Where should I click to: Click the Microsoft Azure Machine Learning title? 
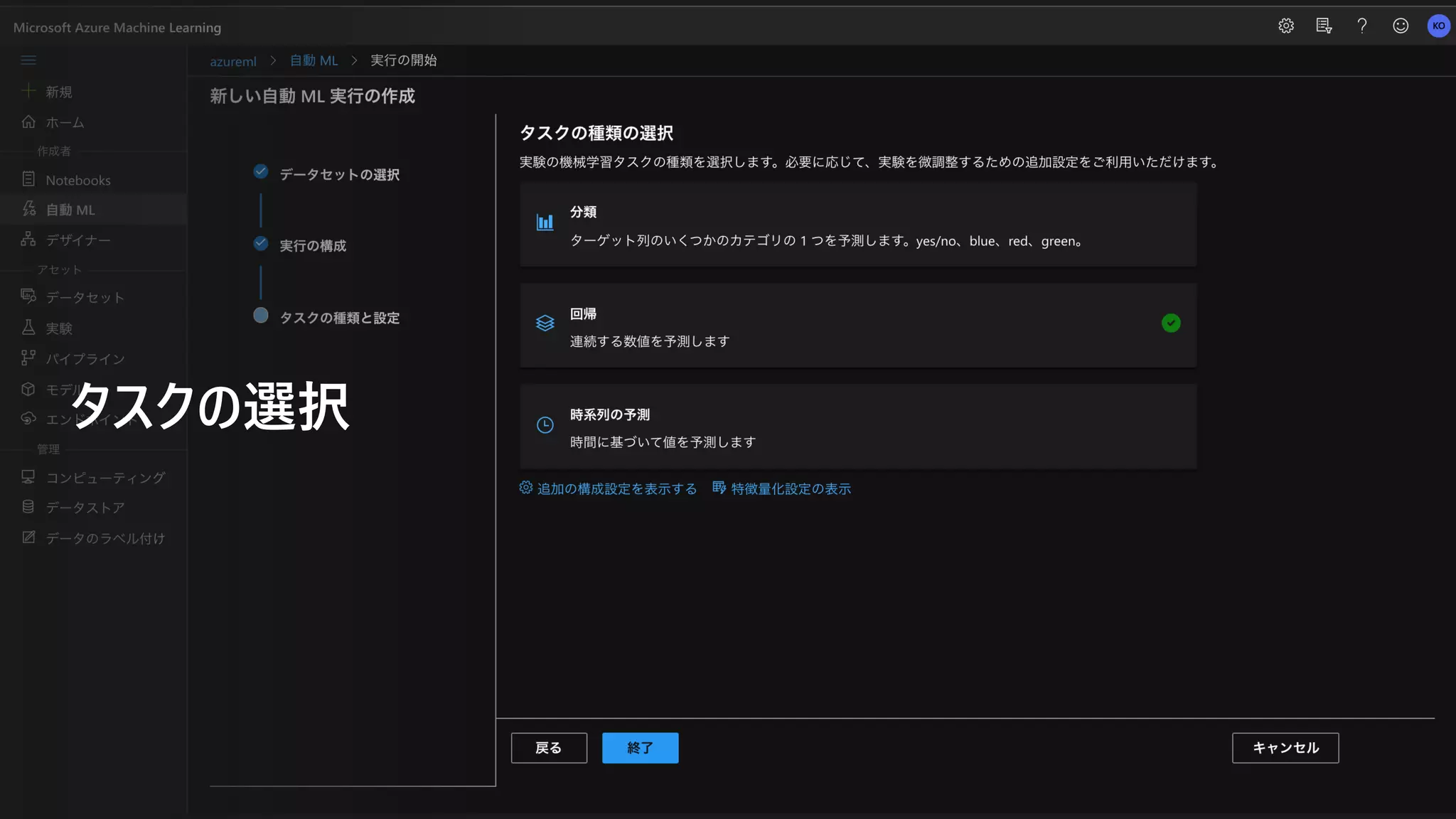tap(117, 28)
